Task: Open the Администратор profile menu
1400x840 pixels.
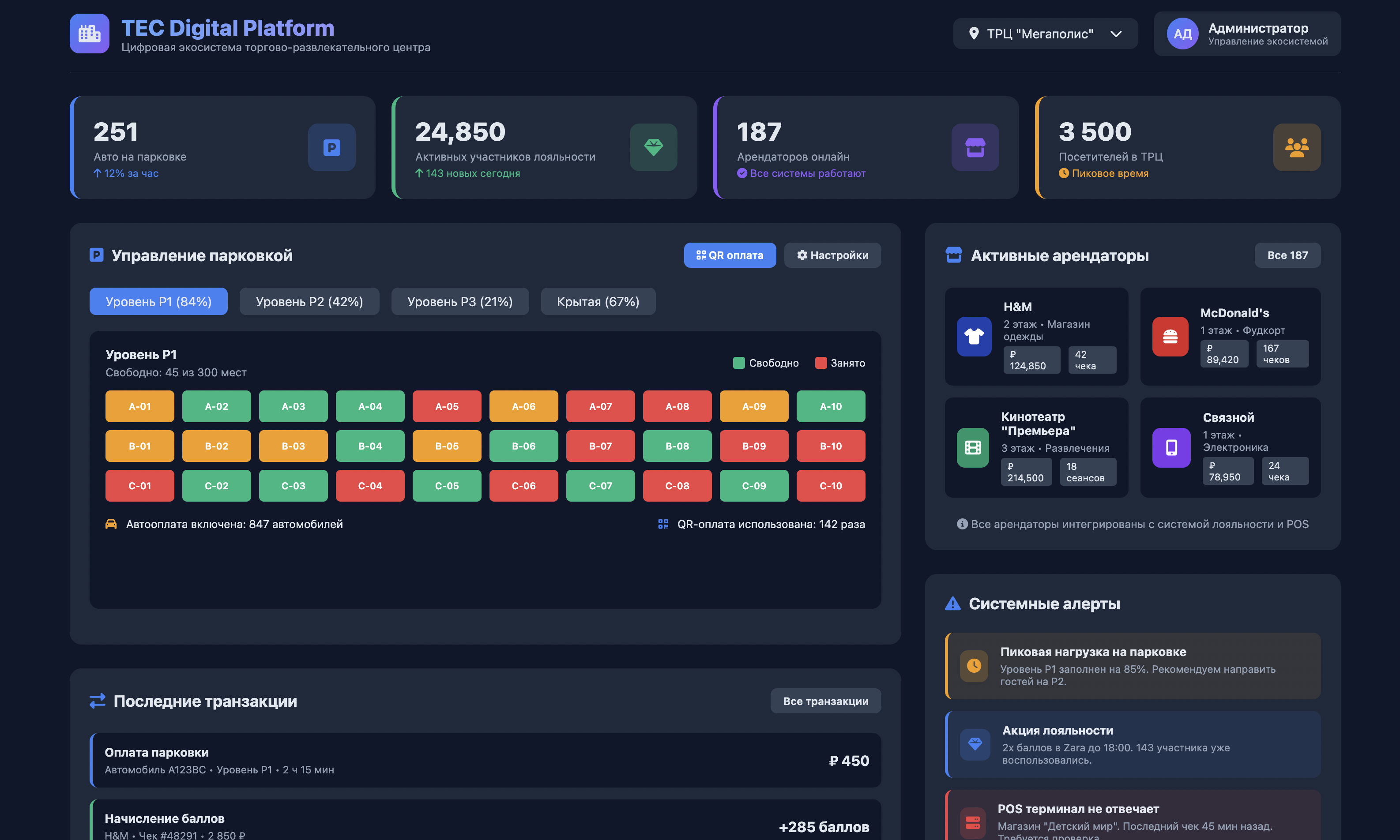Action: point(1246,34)
